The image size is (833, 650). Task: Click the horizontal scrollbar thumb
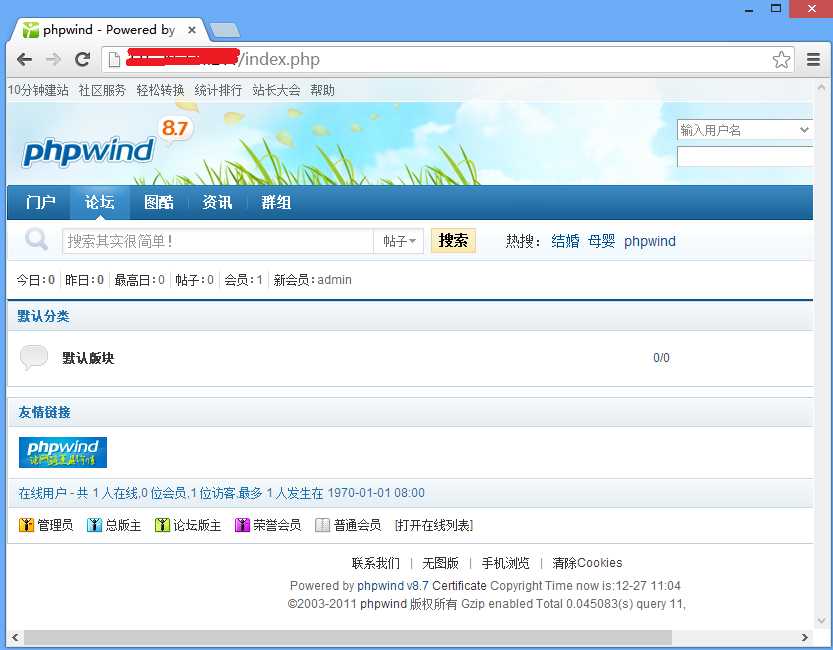348,637
